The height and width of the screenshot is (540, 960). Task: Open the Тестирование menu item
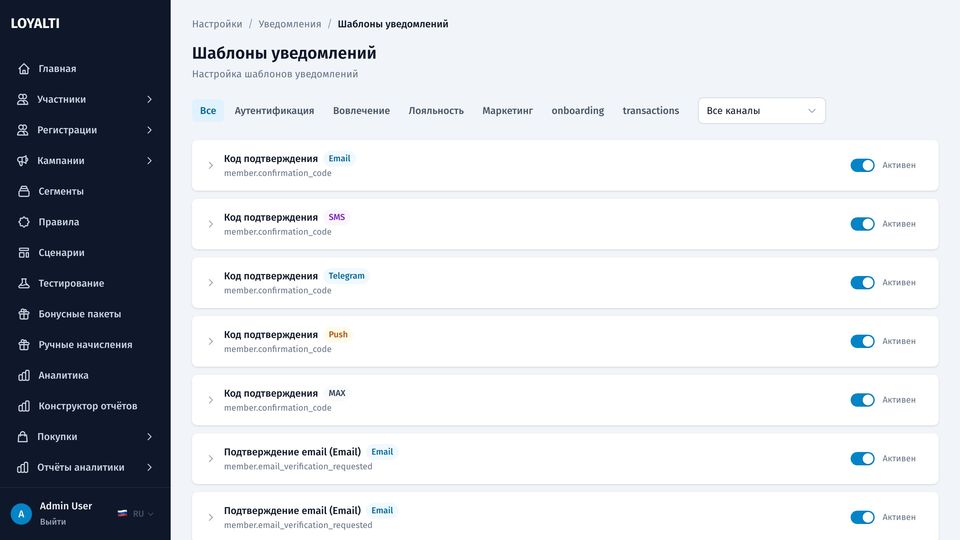pos(85,283)
